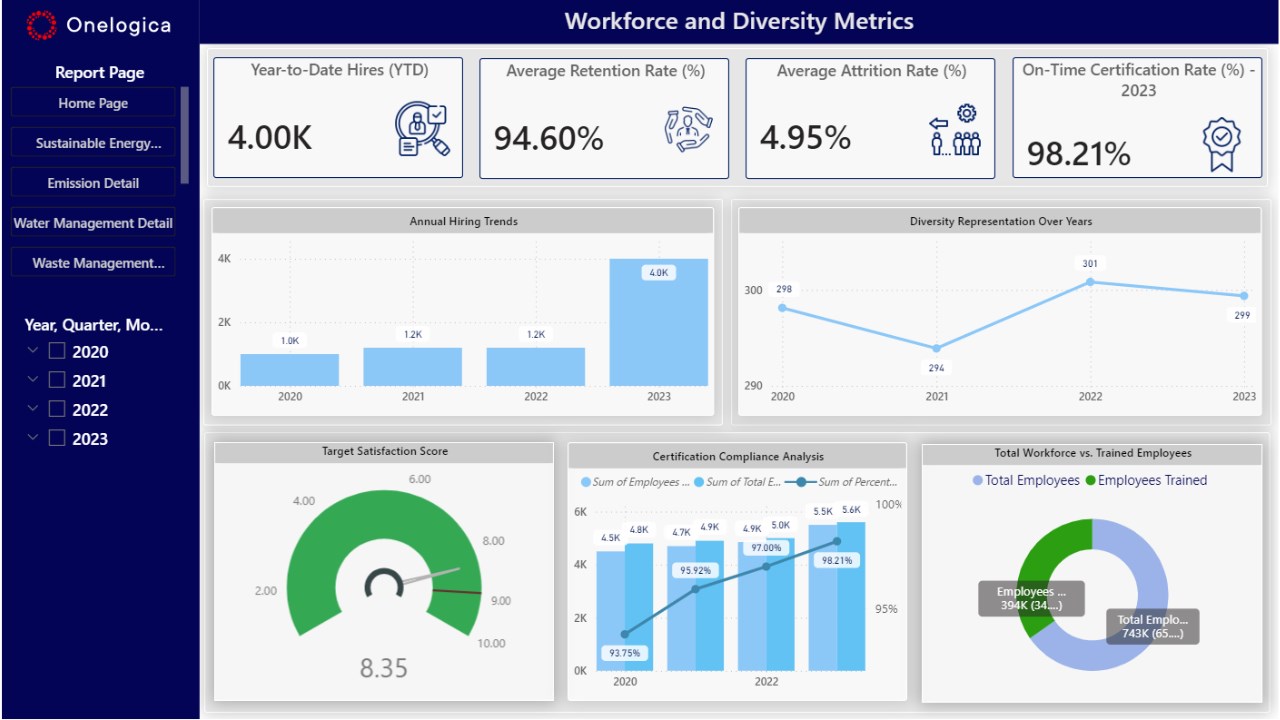Click the Year-to-Date Hires magnifier icon
Screen dimensions: 1280x720
pos(422,130)
